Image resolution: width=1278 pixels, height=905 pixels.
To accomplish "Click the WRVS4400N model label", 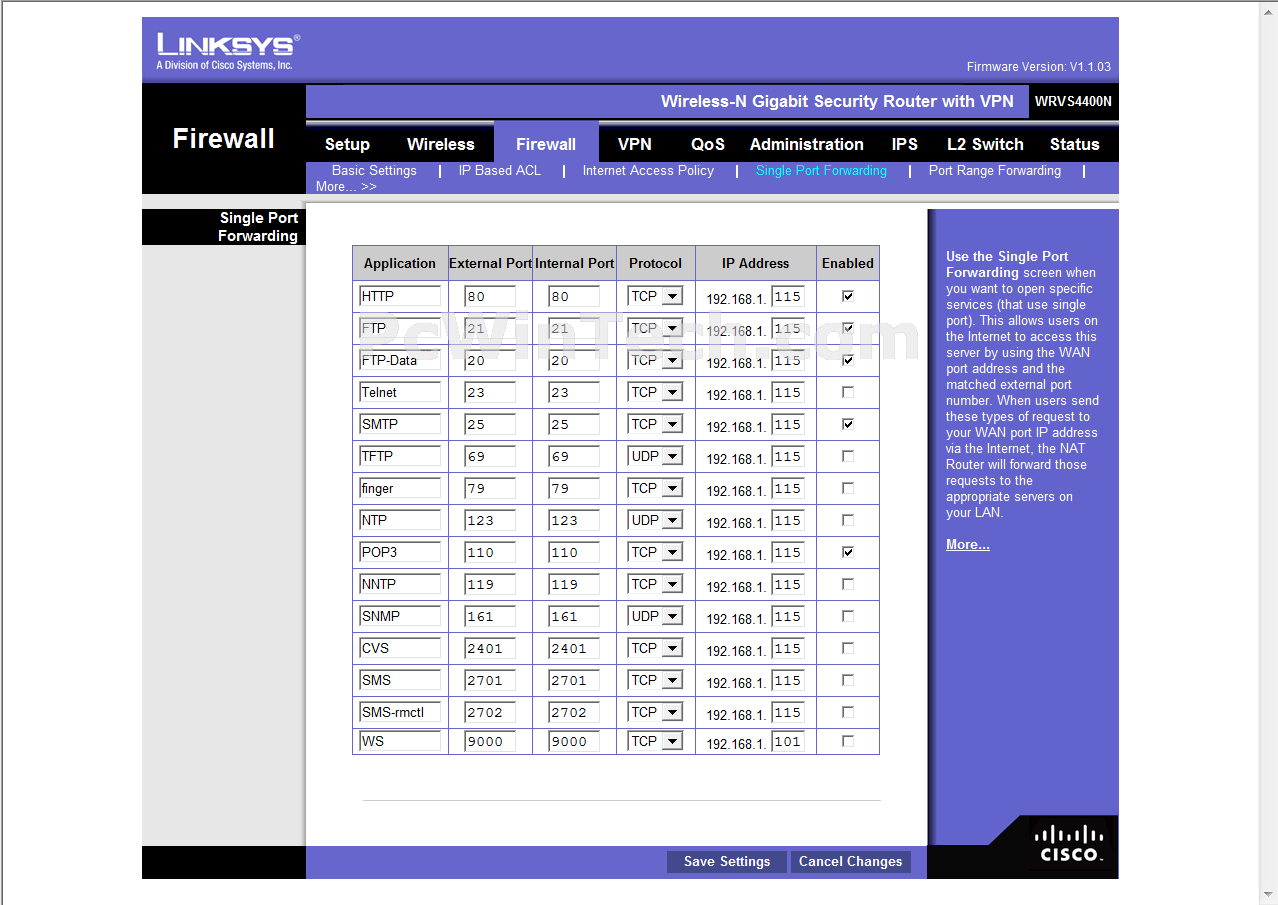I will (x=1073, y=101).
